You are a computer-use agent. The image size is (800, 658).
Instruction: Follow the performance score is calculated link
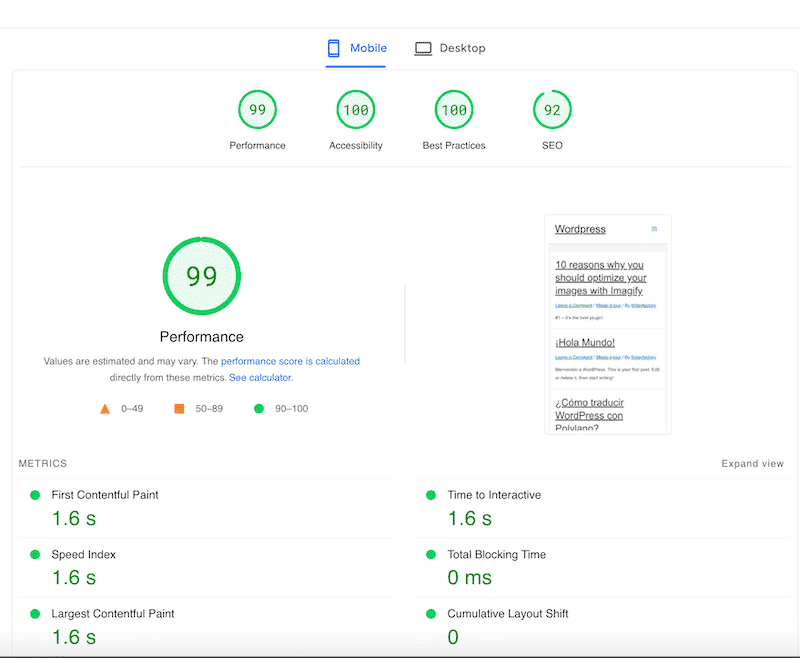click(x=290, y=361)
